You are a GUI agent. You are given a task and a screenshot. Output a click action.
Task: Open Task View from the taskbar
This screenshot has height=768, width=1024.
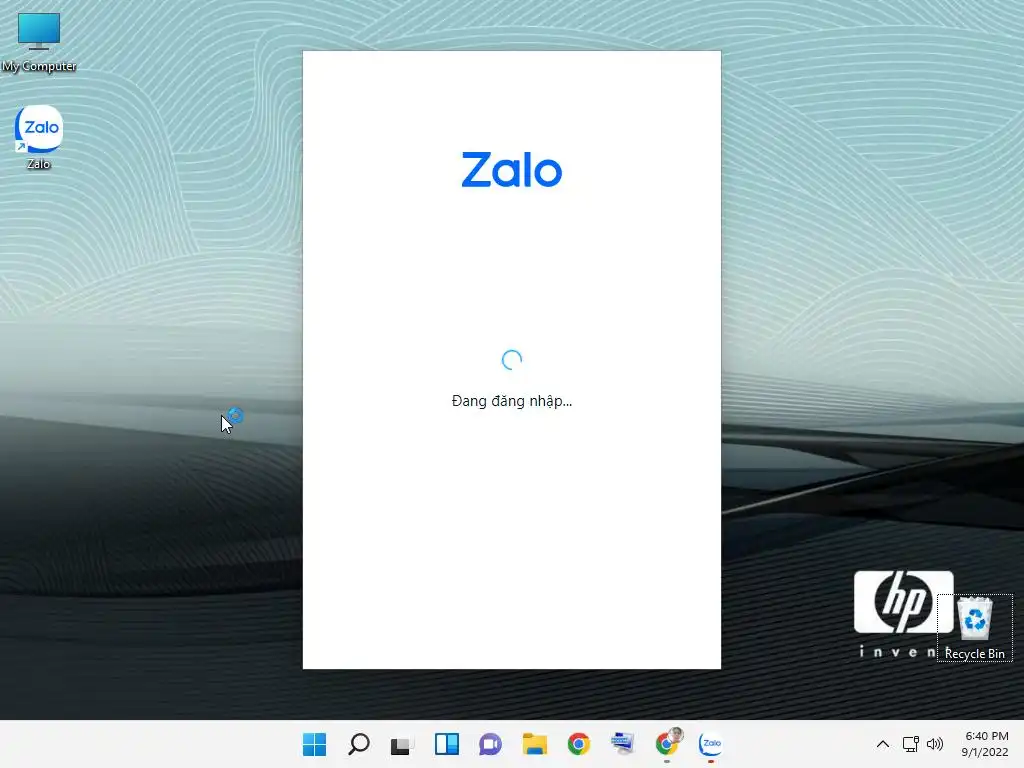click(x=402, y=744)
